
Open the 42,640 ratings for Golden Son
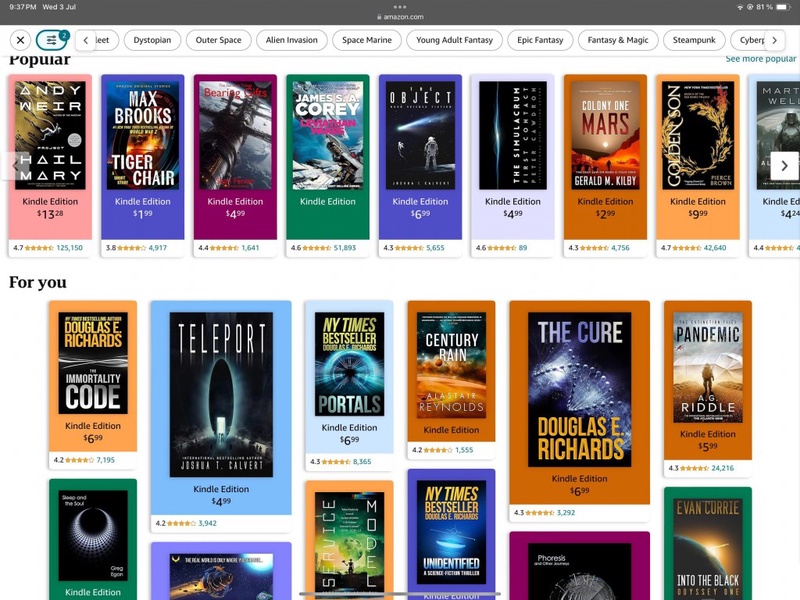[715, 248]
